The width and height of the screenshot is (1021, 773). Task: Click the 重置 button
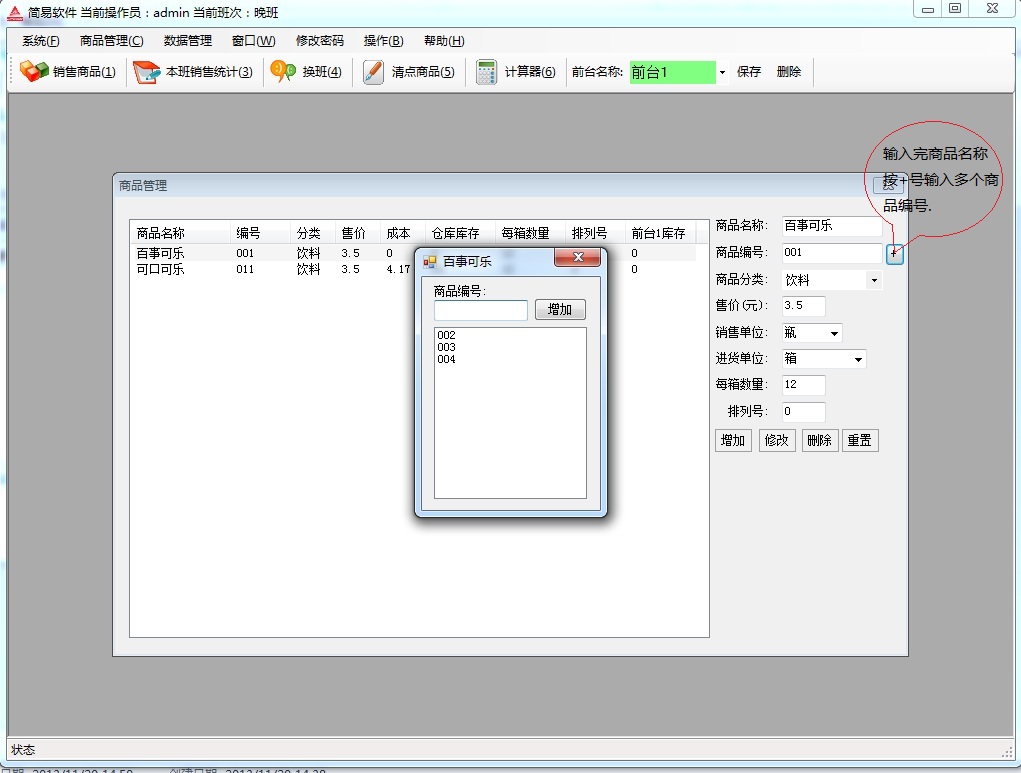[x=860, y=441]
